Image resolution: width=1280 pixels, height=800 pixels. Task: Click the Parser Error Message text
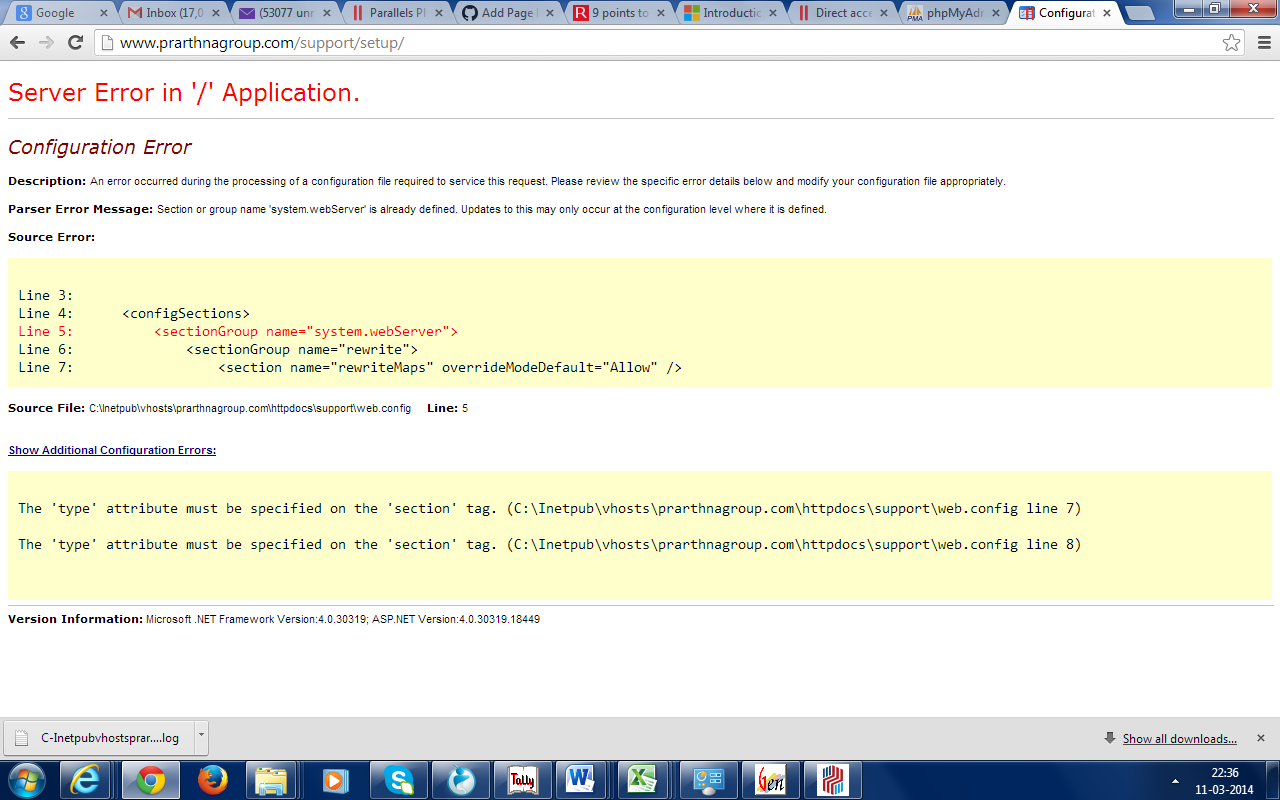coord(417,209)
